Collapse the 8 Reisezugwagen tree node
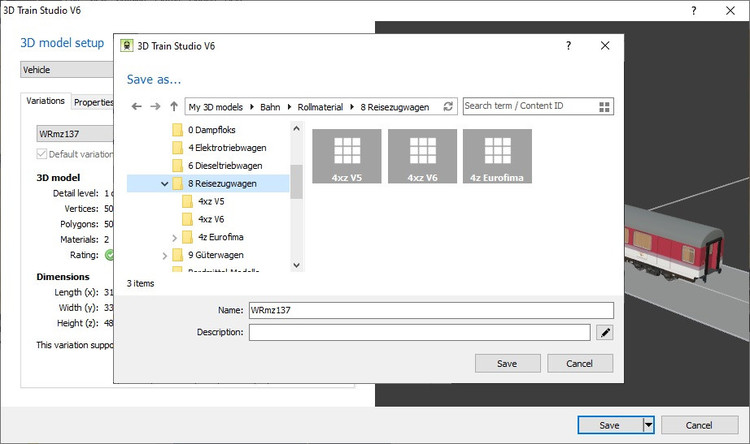 [x=164, y=184]
